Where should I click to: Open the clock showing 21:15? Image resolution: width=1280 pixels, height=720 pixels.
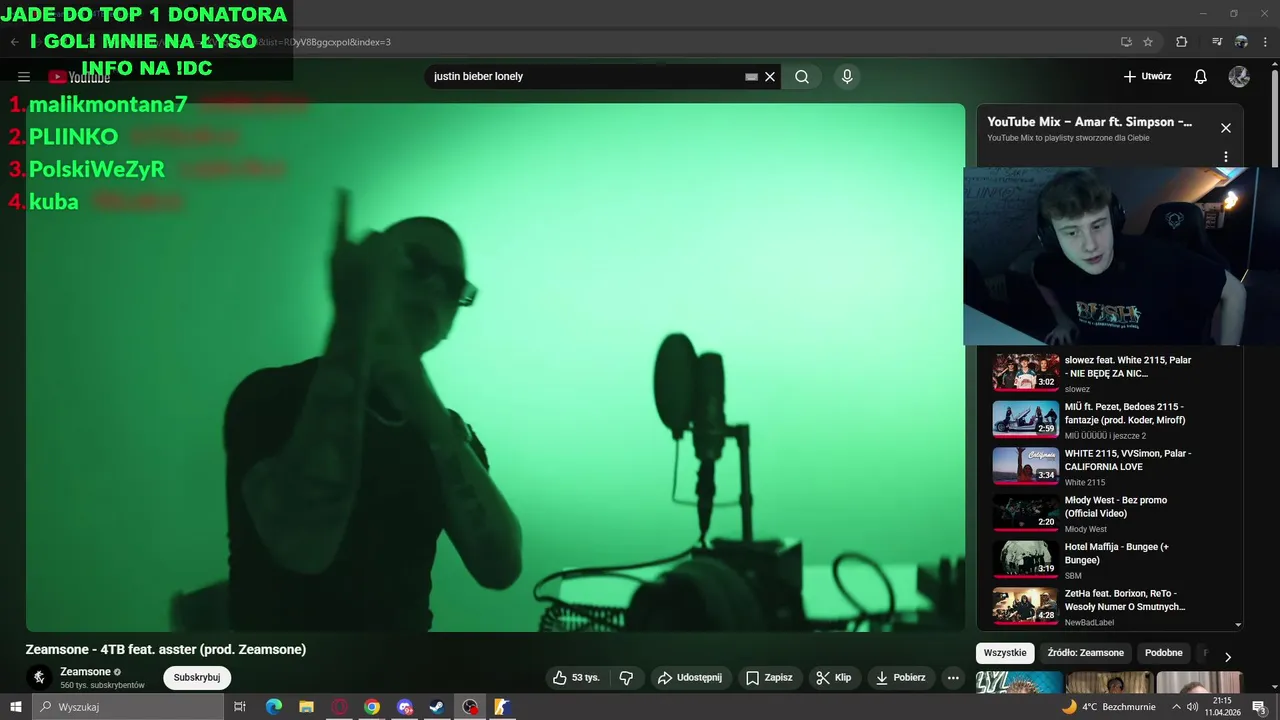[1222, 707]
